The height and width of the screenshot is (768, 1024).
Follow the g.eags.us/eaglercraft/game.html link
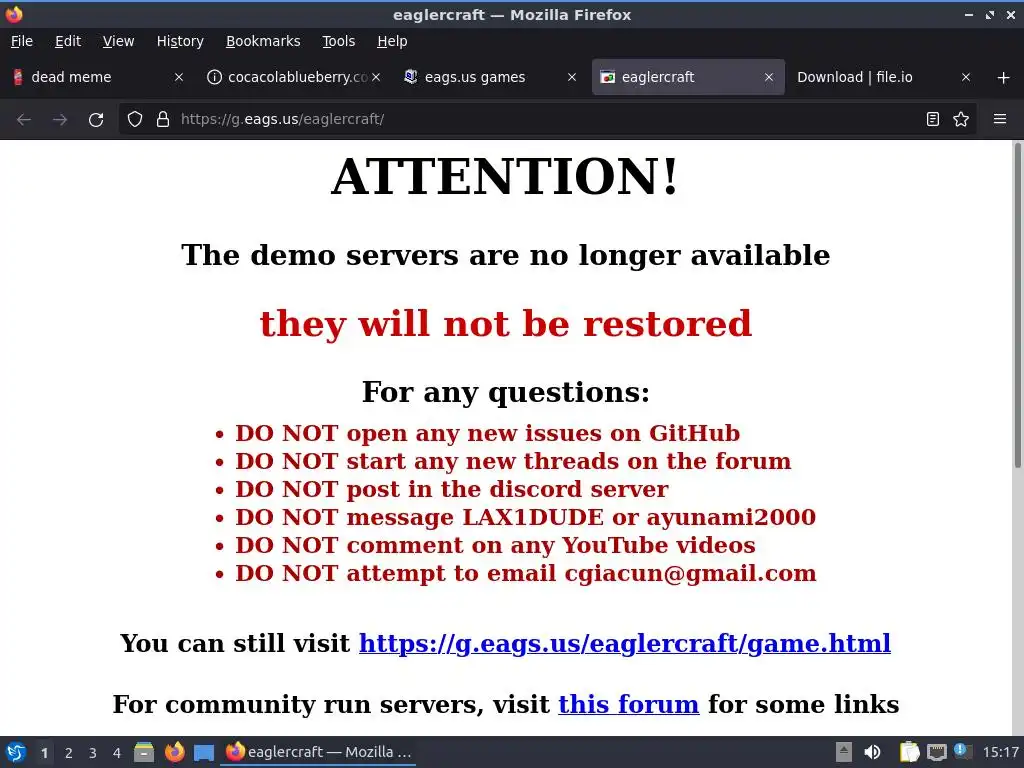click(624, 643)
